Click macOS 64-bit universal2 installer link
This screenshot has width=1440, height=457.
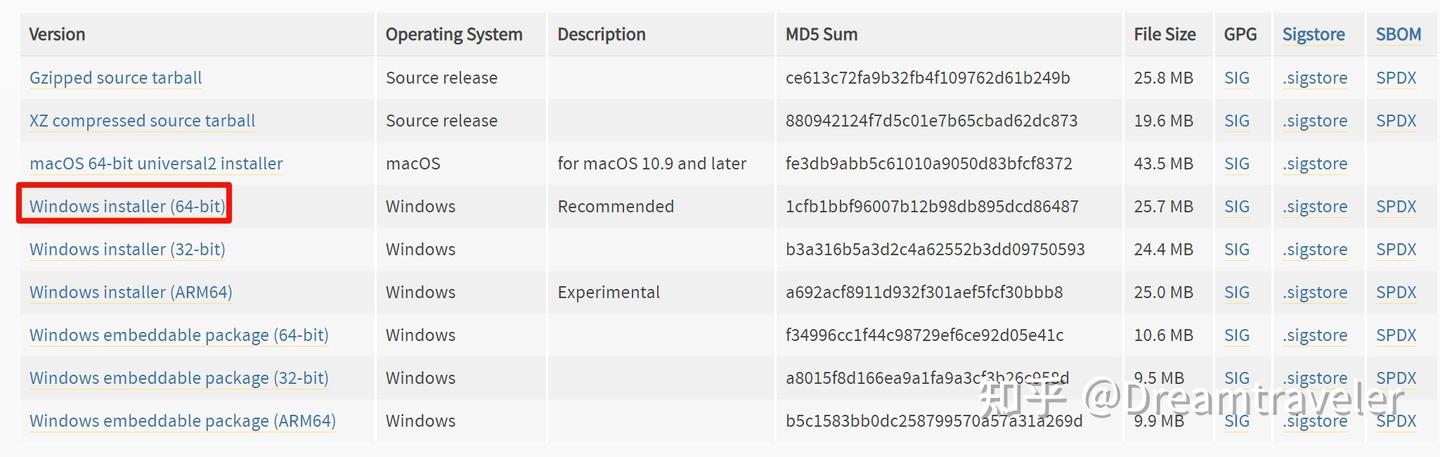pyautogui.click(x=156, y=164)
